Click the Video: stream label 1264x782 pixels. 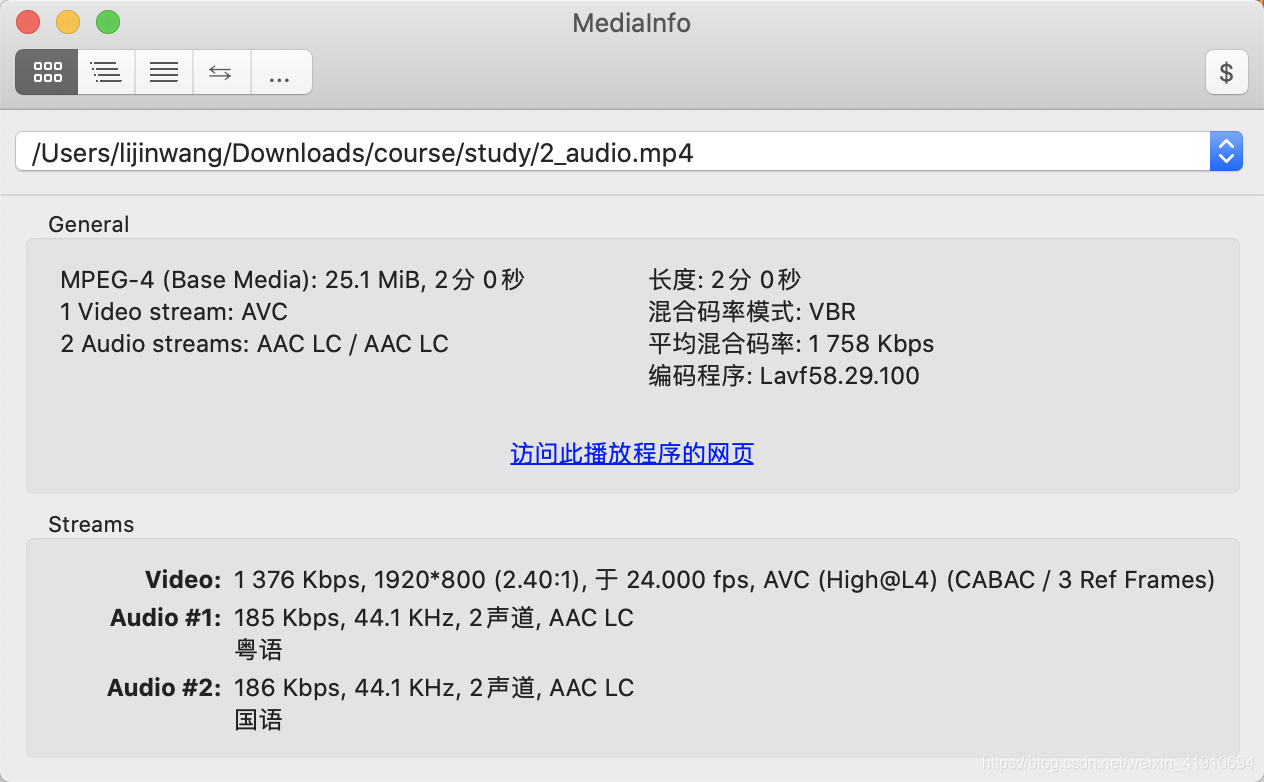[183, 580]
